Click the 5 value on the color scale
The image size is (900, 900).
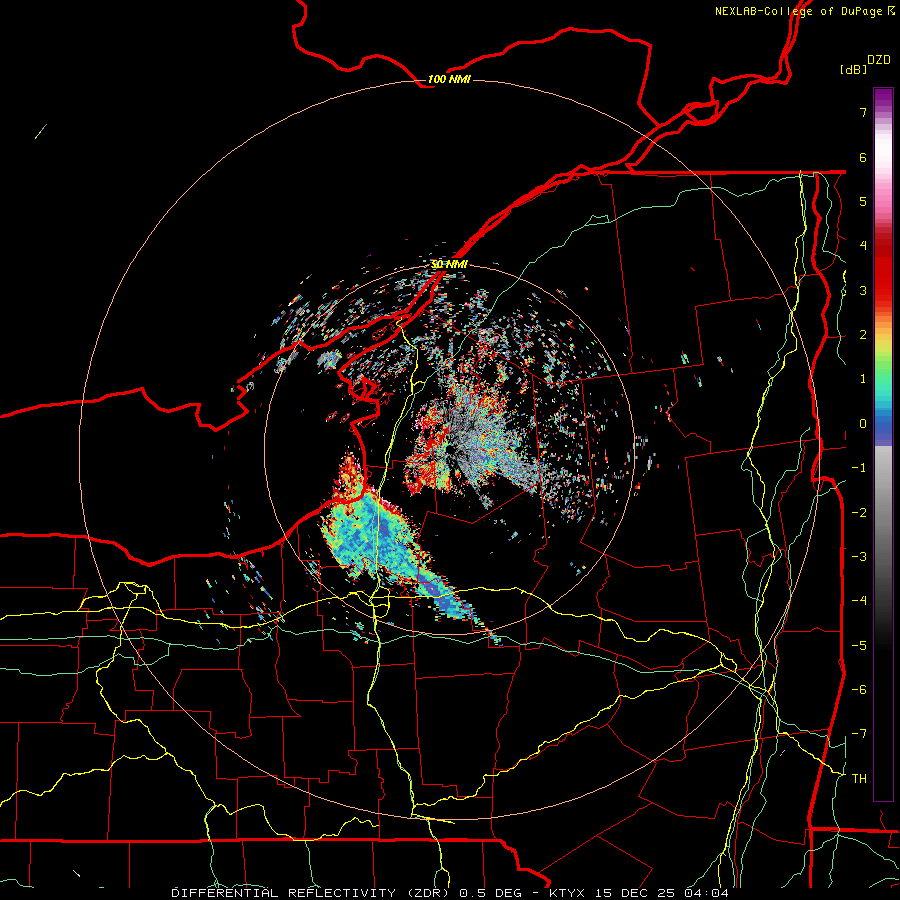[x=863, y=201]
